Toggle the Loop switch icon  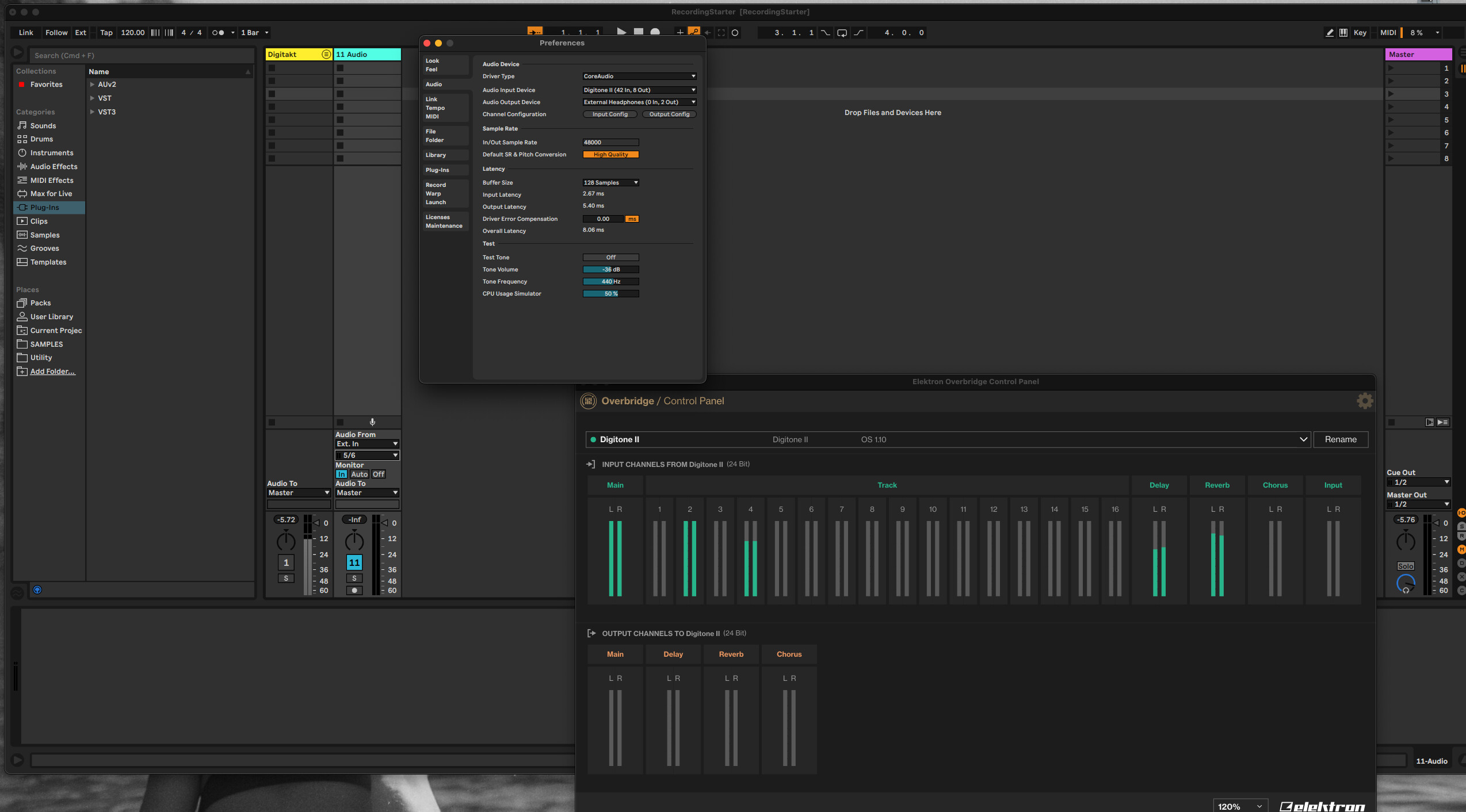(842, 32)
